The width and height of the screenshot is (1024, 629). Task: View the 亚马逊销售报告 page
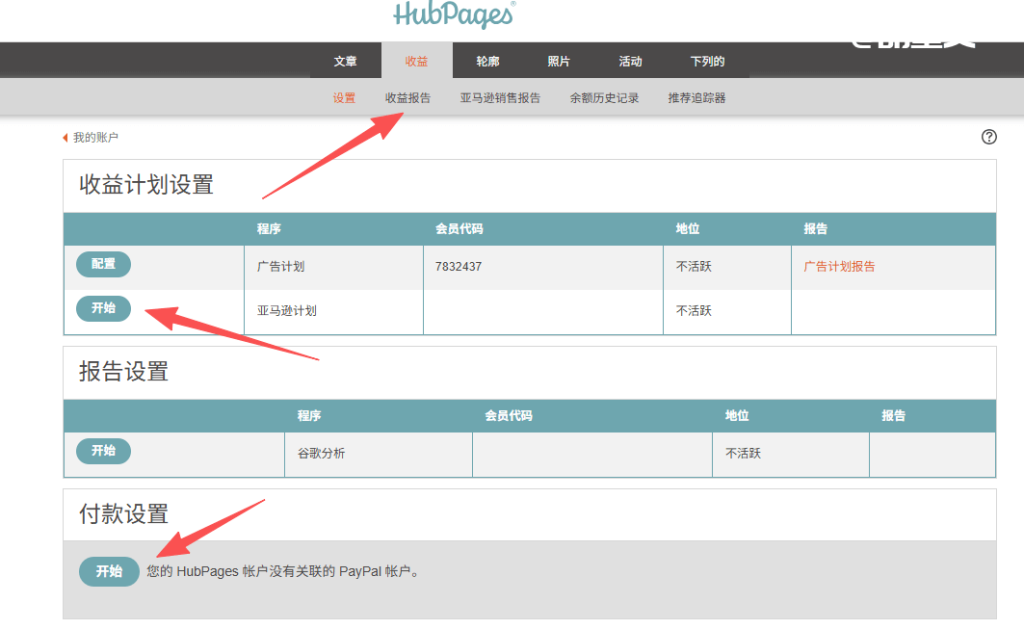(x=500, y=98)
